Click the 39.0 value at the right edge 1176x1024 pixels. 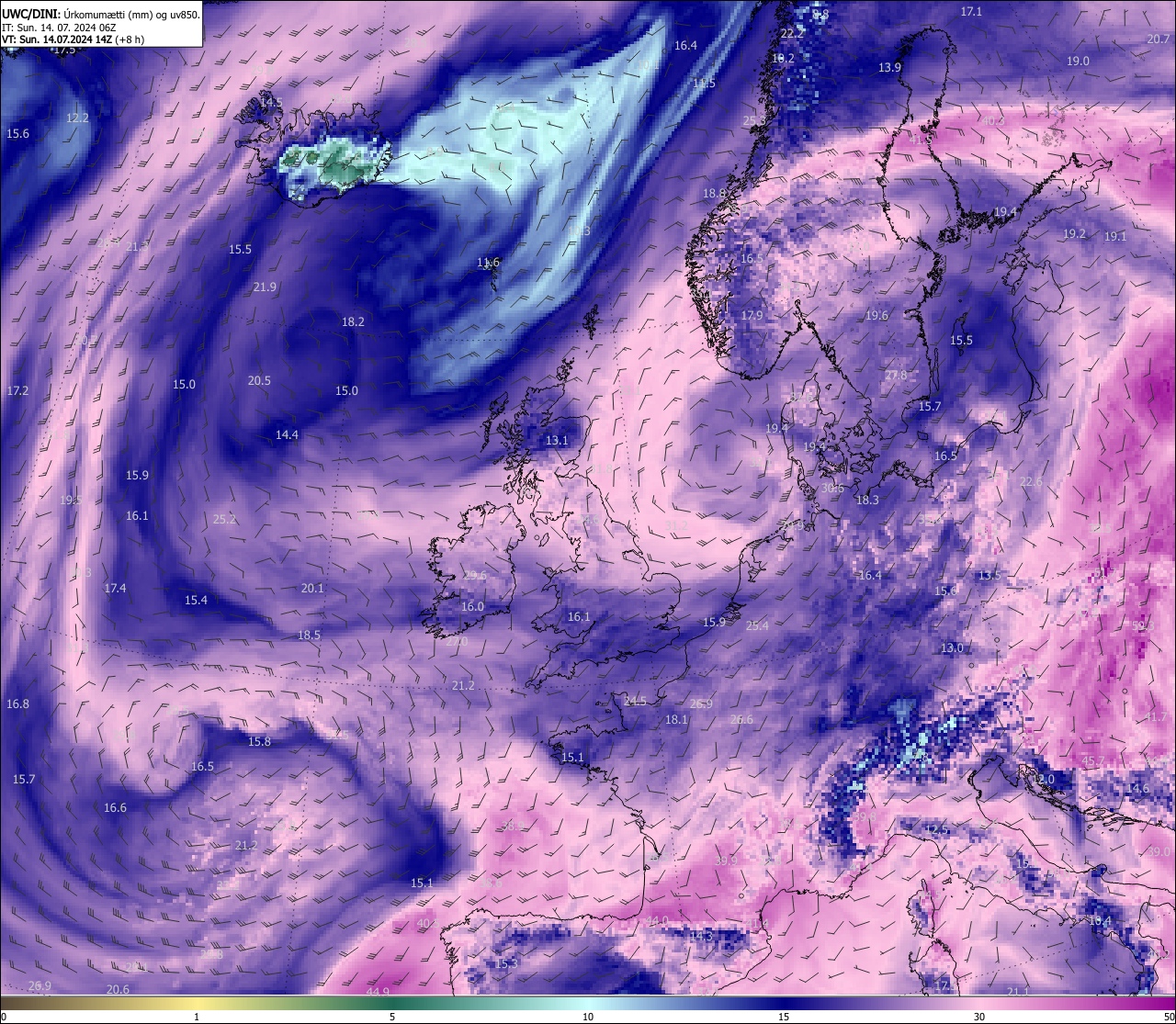point(1159,851)
